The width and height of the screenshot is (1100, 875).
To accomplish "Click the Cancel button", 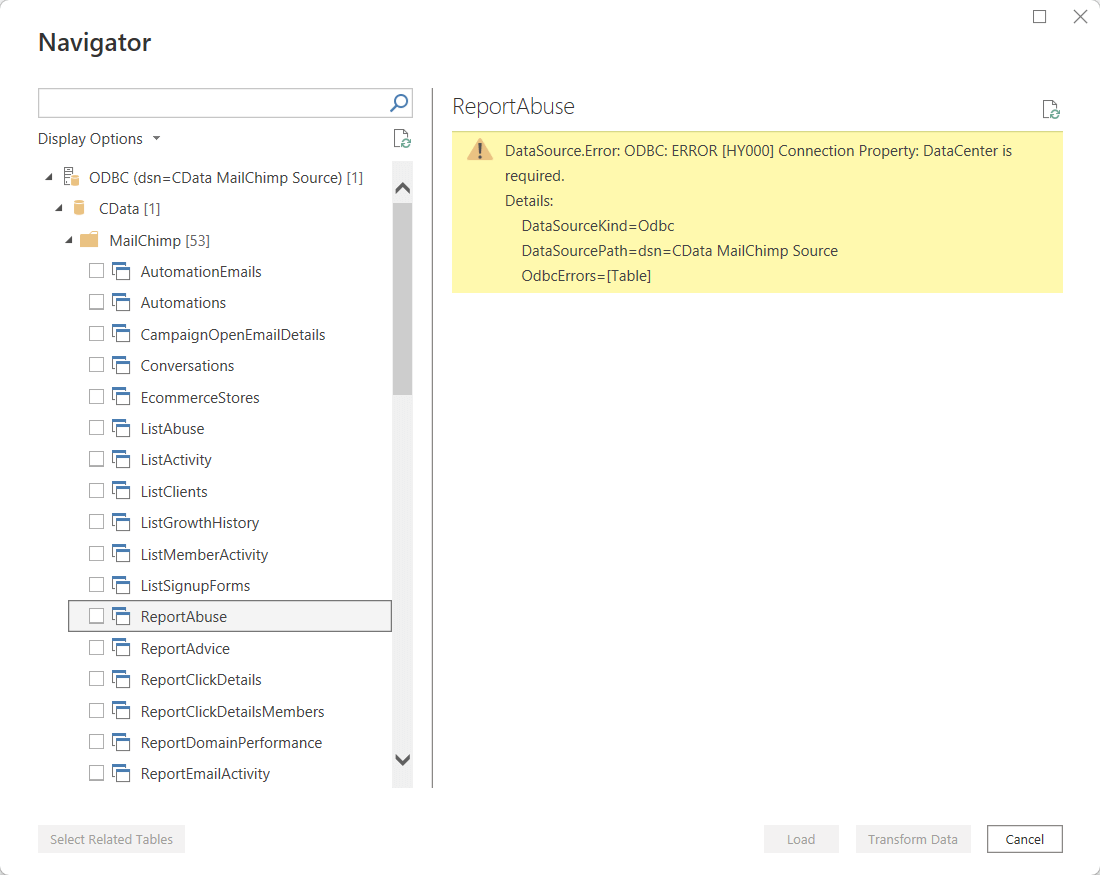I will pyautogui.click(x=1024, y=839).
